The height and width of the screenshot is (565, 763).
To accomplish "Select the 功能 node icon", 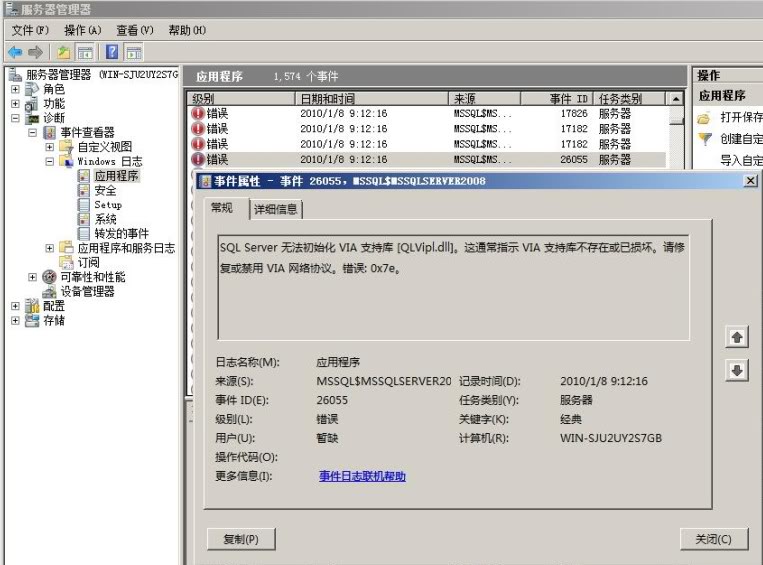I will (31, 104).
